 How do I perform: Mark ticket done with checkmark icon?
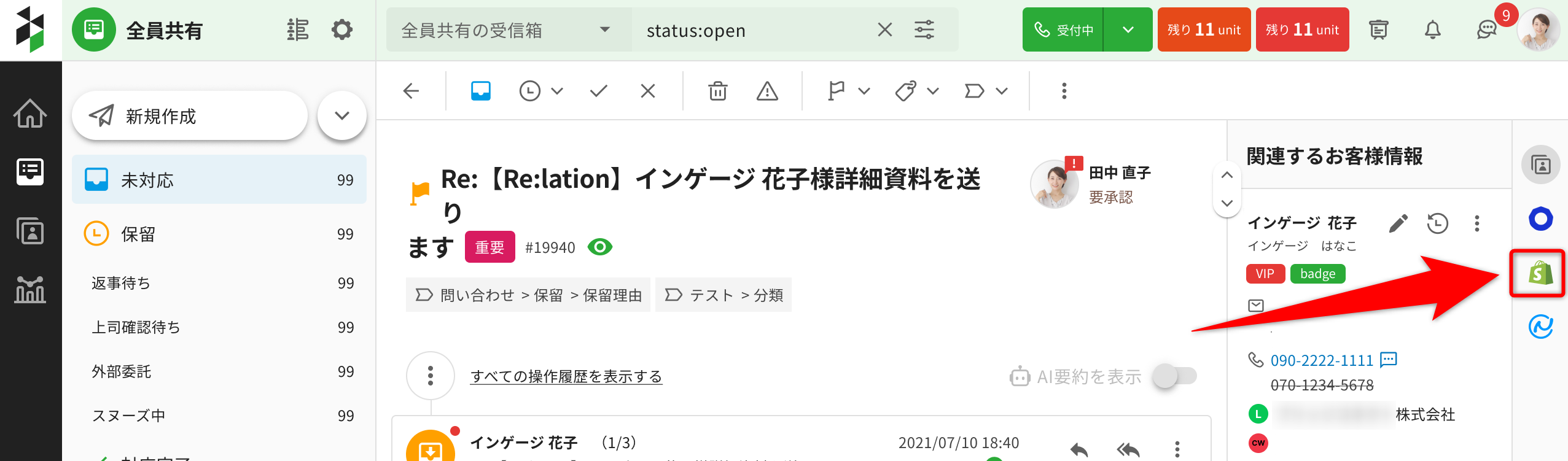(598, 91)
